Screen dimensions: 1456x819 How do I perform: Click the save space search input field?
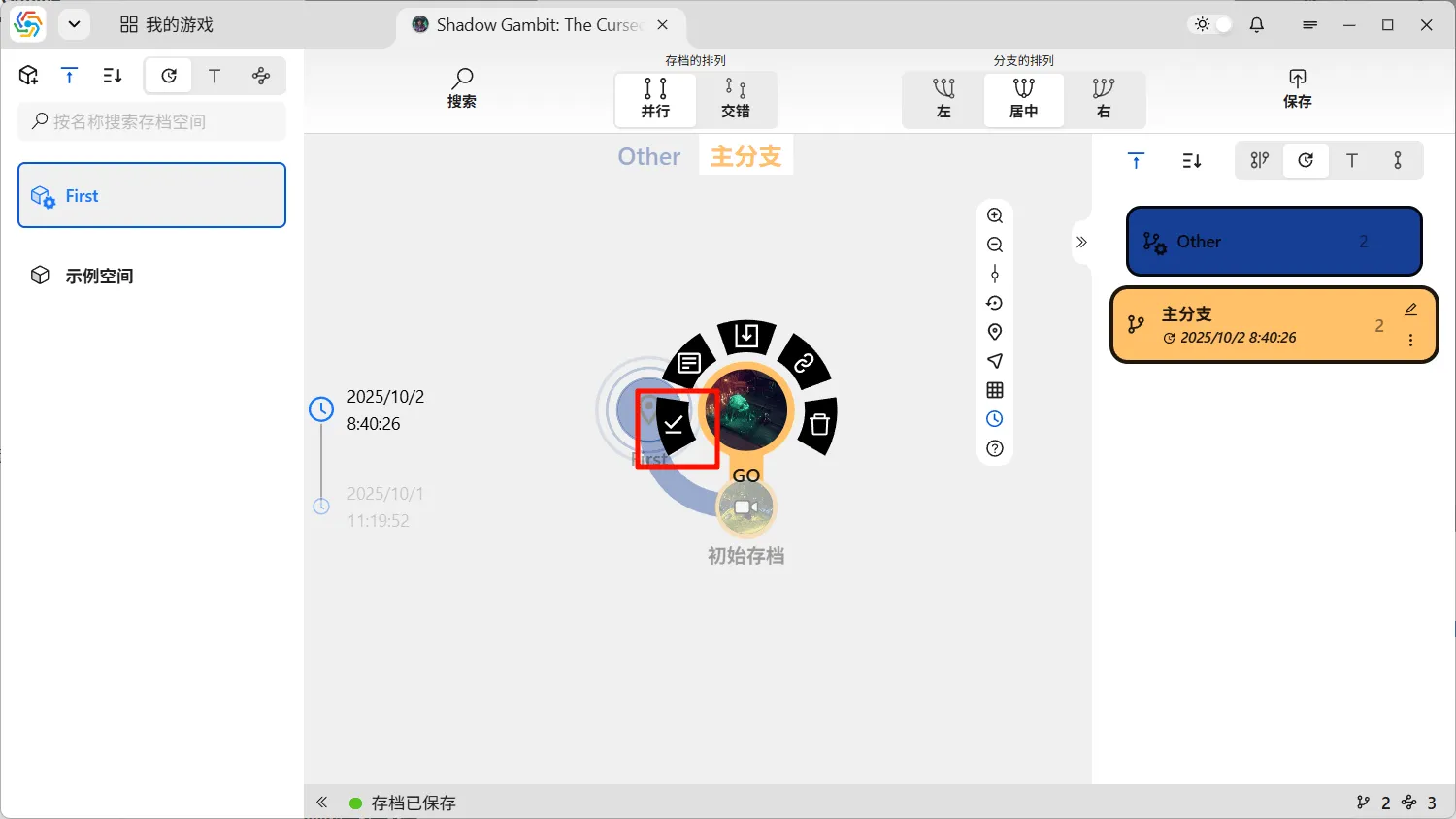coord(152,121)
